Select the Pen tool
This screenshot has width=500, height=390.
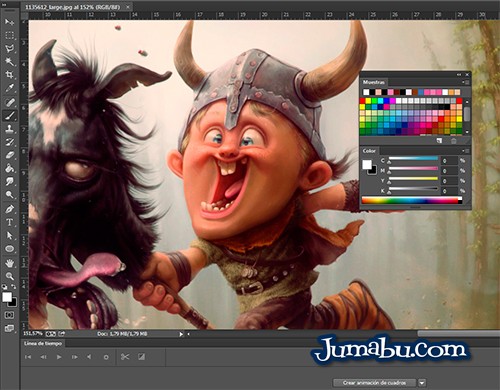pyautogui.click(x=9, y=209)
